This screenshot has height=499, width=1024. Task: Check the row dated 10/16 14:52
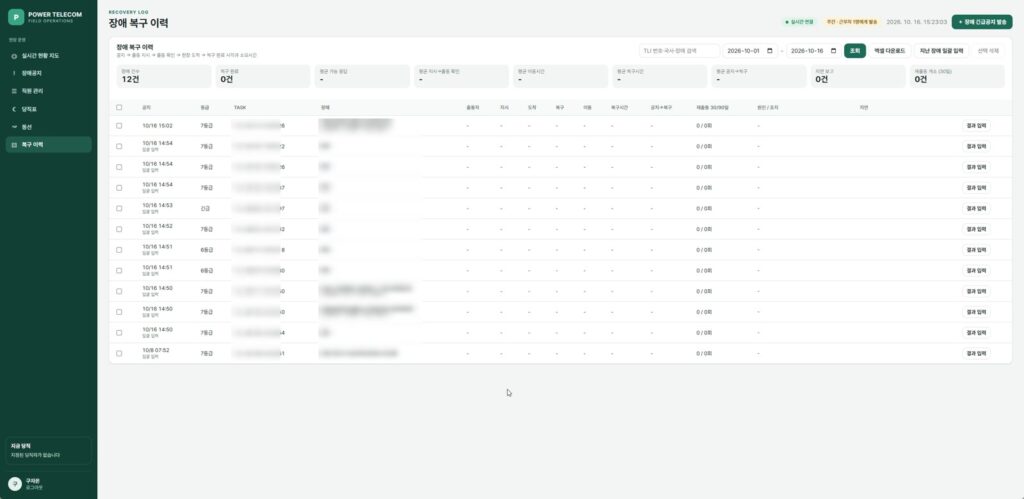[x=119, y=229]
